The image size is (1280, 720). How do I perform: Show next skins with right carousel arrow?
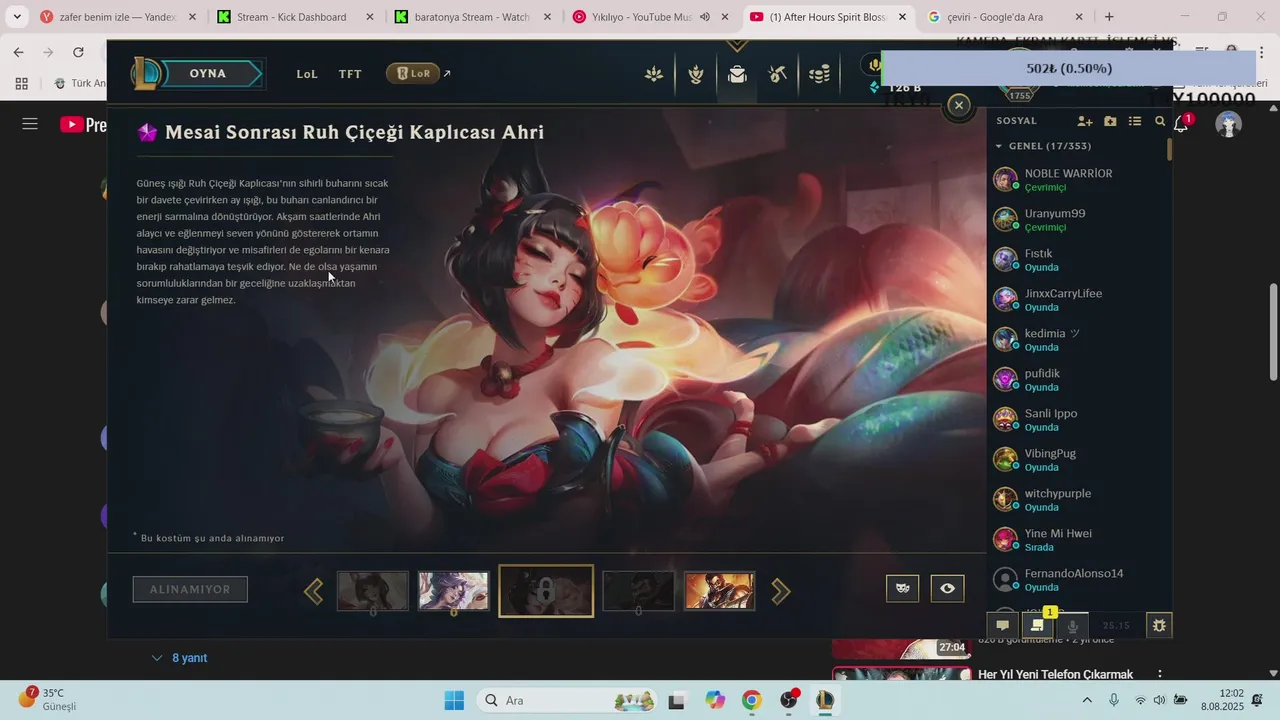(x=781, y=591)
